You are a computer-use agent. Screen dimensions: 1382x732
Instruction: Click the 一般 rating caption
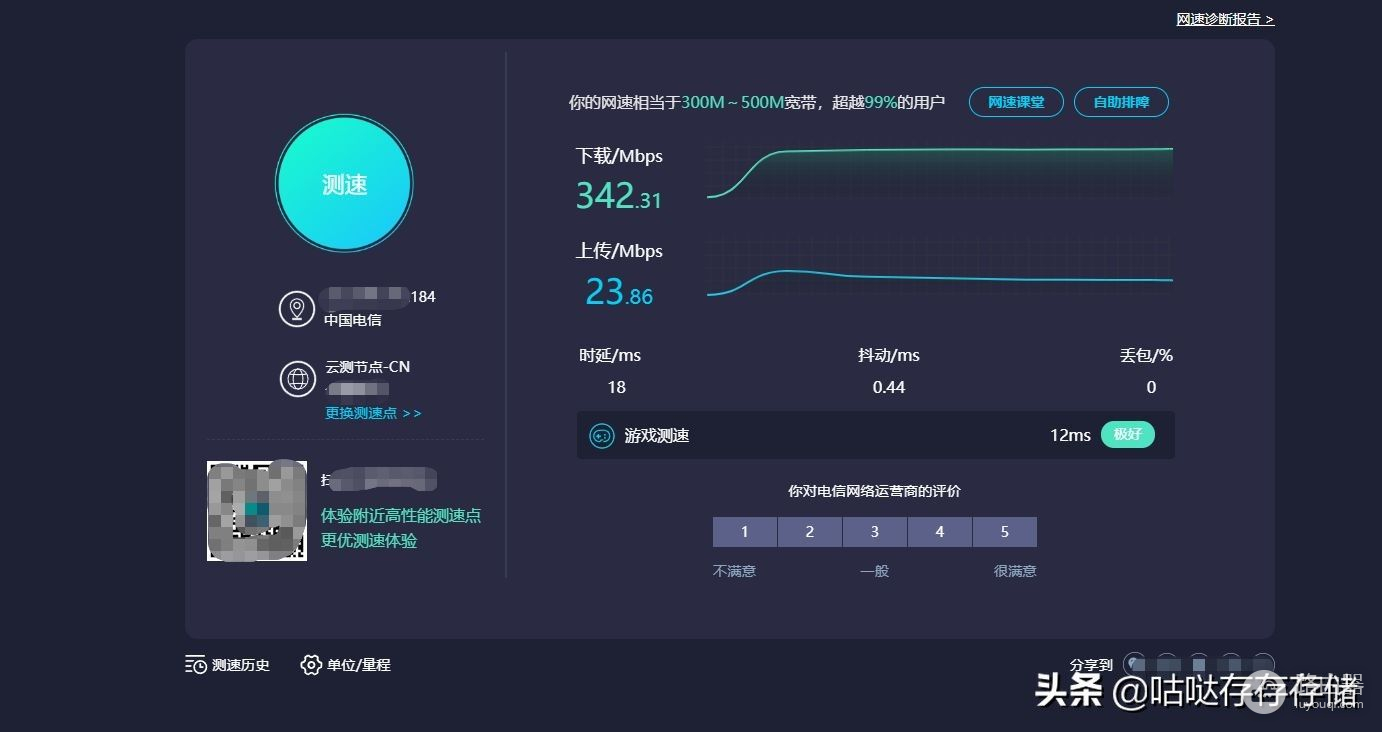click(x=875, y=571)
